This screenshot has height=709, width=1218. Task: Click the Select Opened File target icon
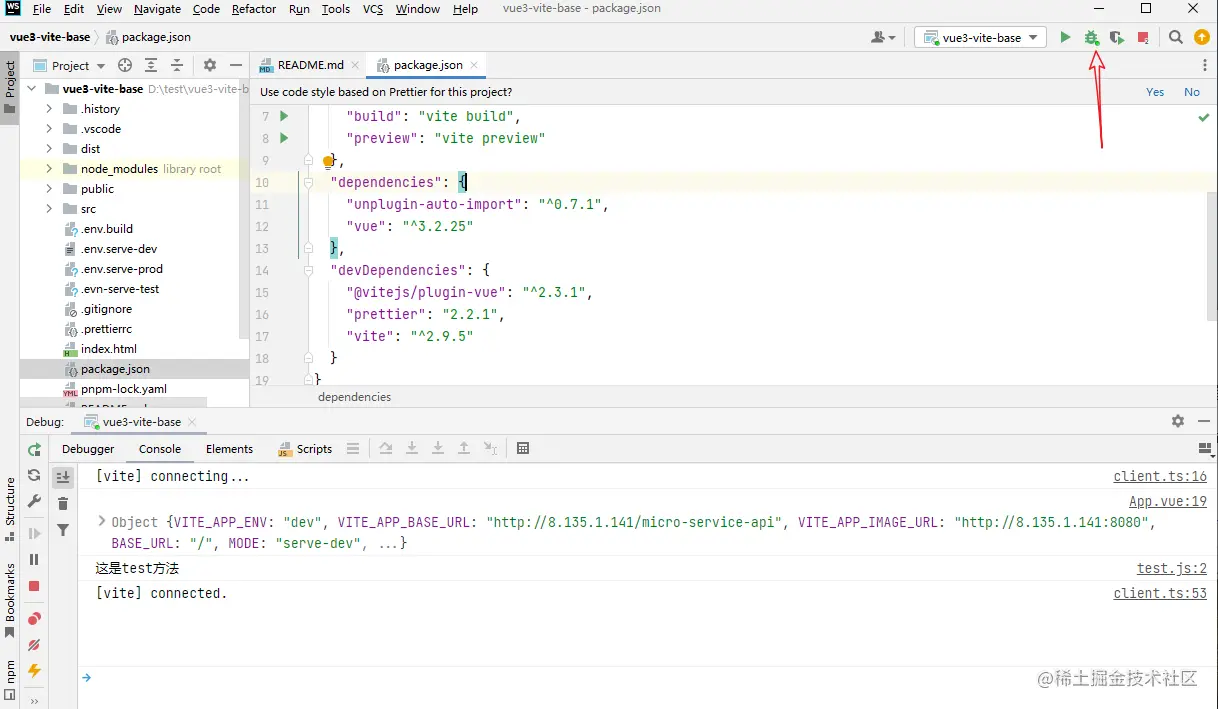pos(125,65)
